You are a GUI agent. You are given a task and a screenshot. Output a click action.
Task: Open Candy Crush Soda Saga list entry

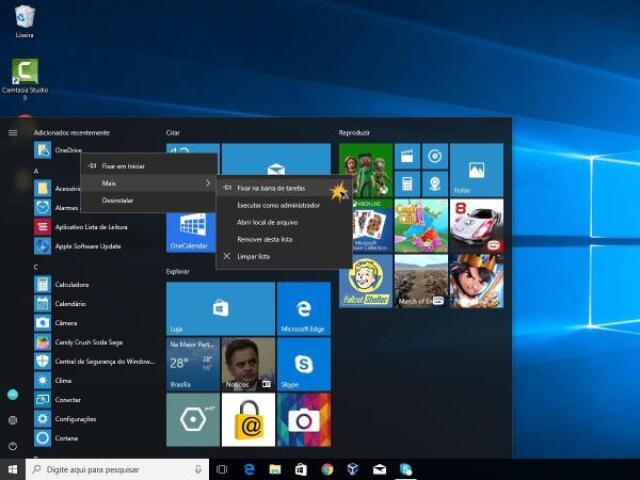coord(78,342)
